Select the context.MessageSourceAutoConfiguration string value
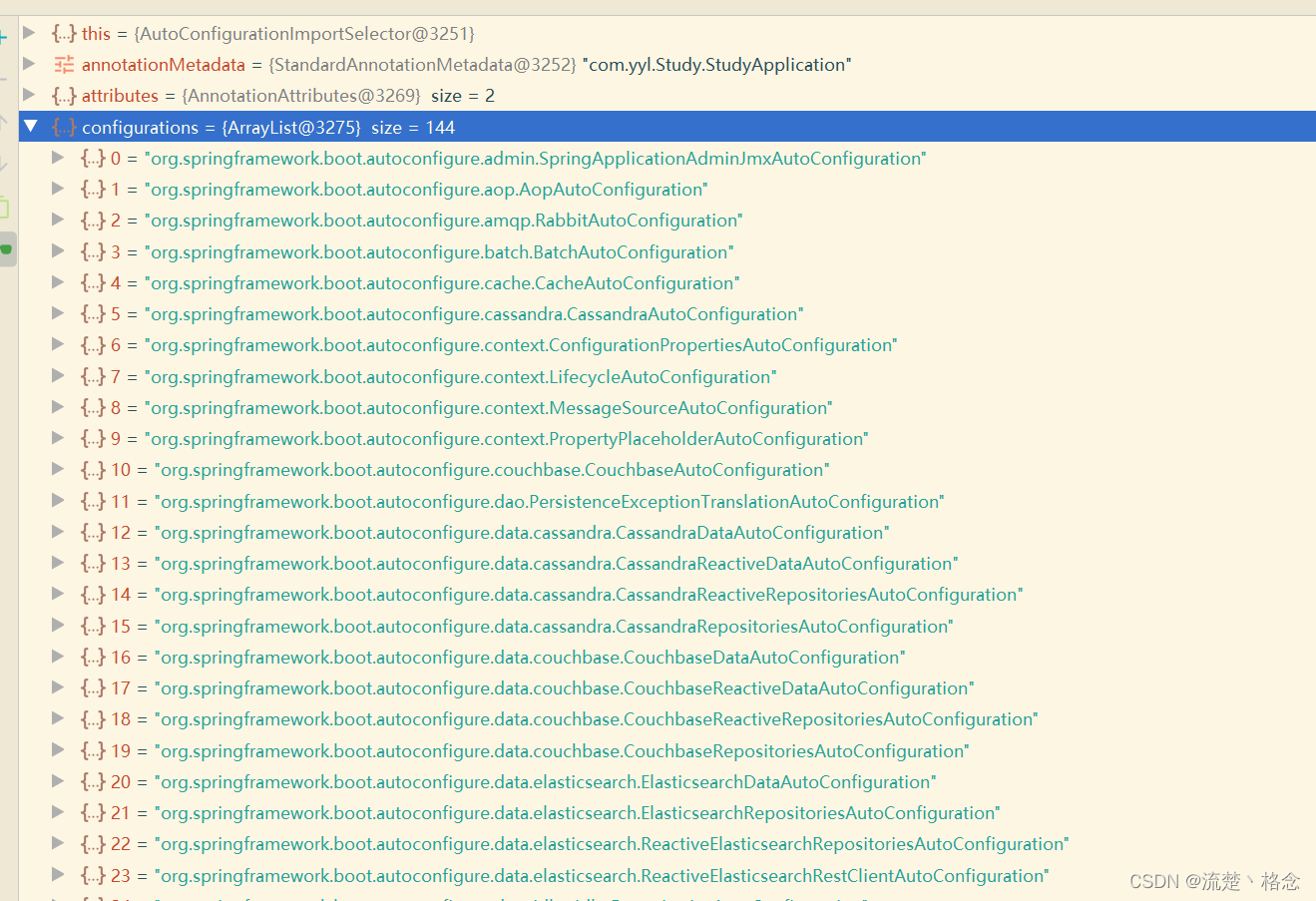Screen dimensions: 1316x901 click(x=489, y=408)
